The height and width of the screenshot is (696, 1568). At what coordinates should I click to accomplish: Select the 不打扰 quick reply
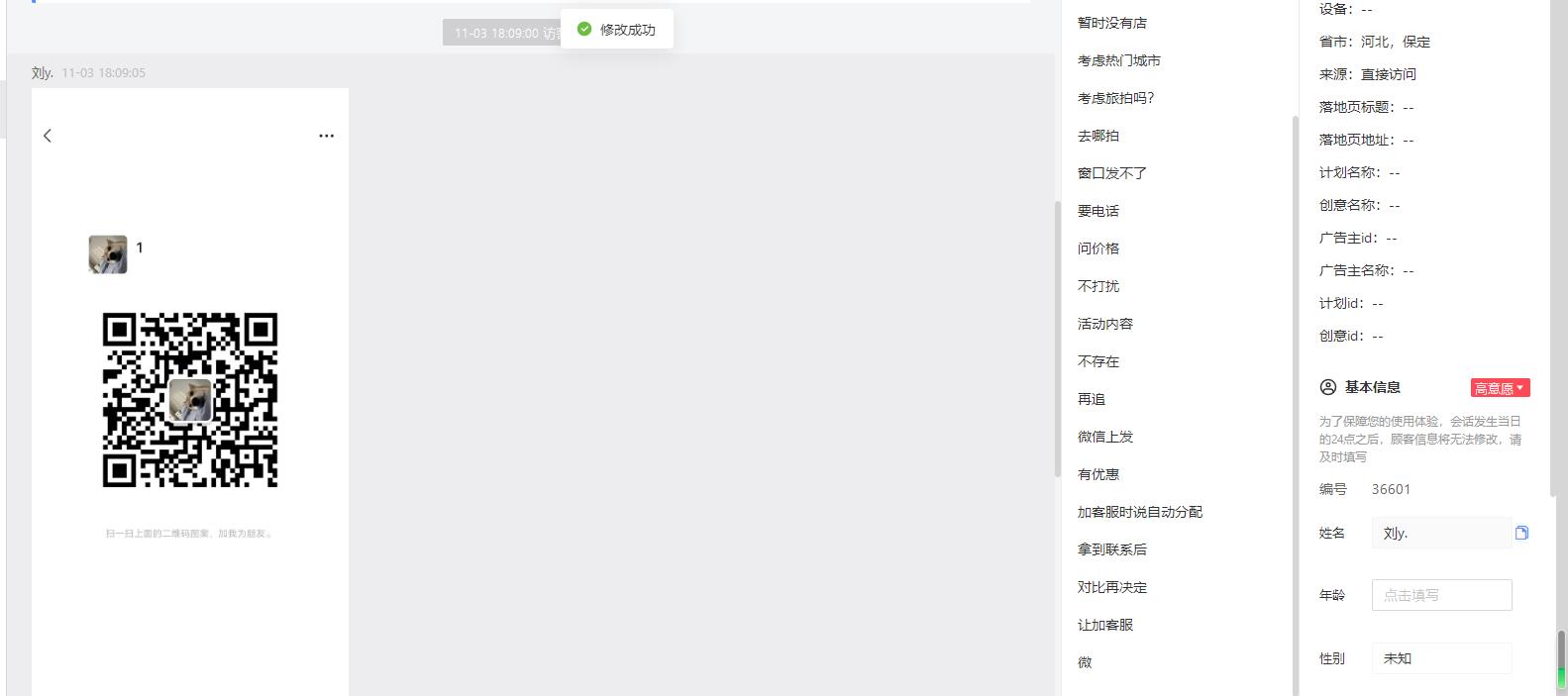click(x=1098, y=286)
